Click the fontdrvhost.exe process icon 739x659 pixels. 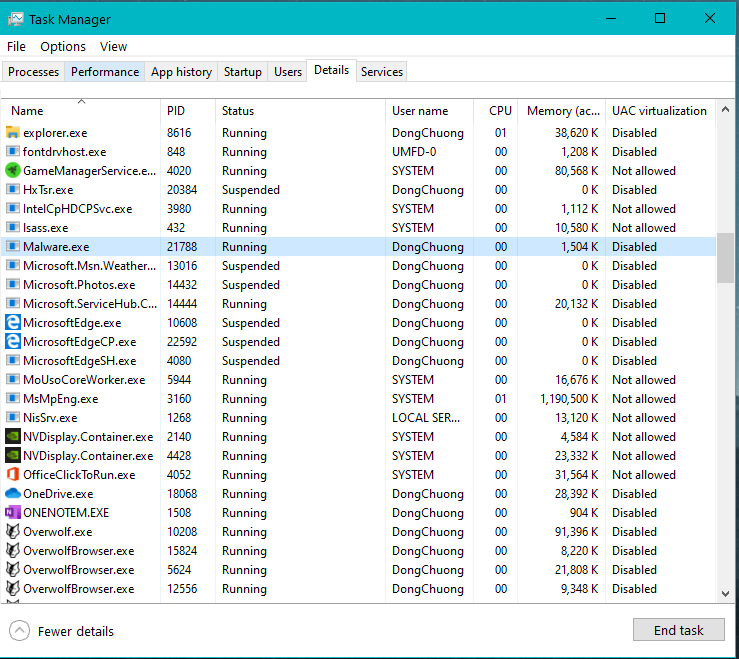click(x=13, y=151)
